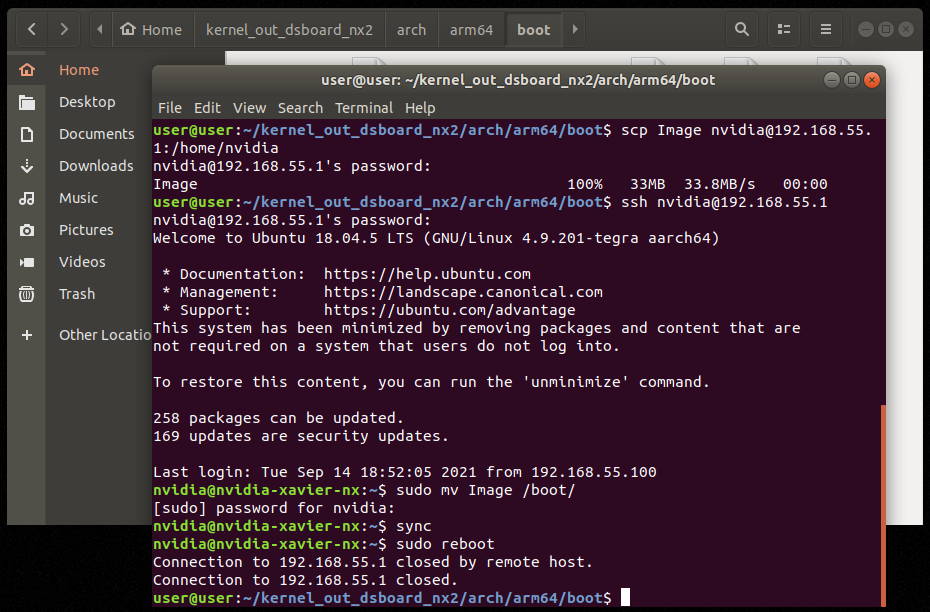The height and width of the screenshot is (612, 930).
Task: Click the '33.8MB/s' transfer speed text
Action: [719, 184]
